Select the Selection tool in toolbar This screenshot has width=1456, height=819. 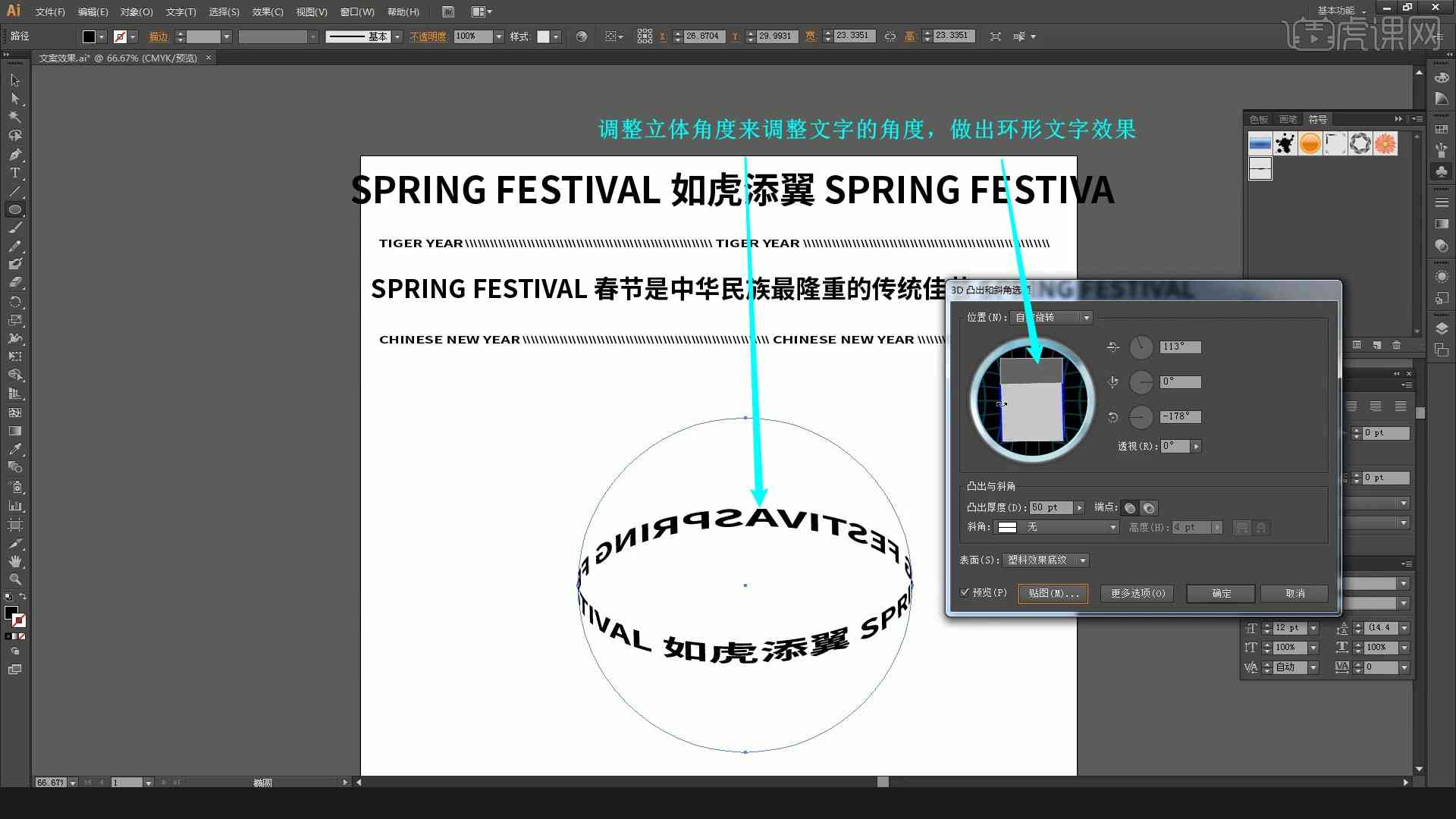click(x=14, y=80)
